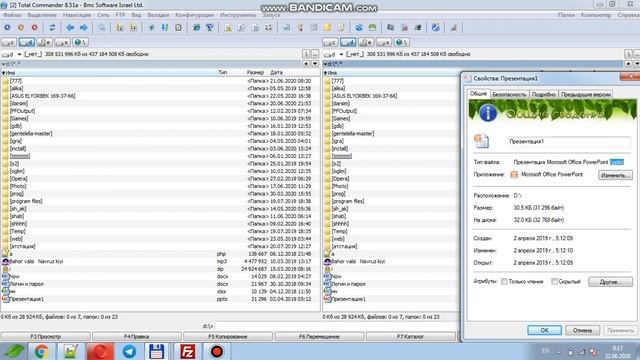The image size is (640, 360).
Task: Click the red gear icon in toolbar
Action: tap(35, 27)
